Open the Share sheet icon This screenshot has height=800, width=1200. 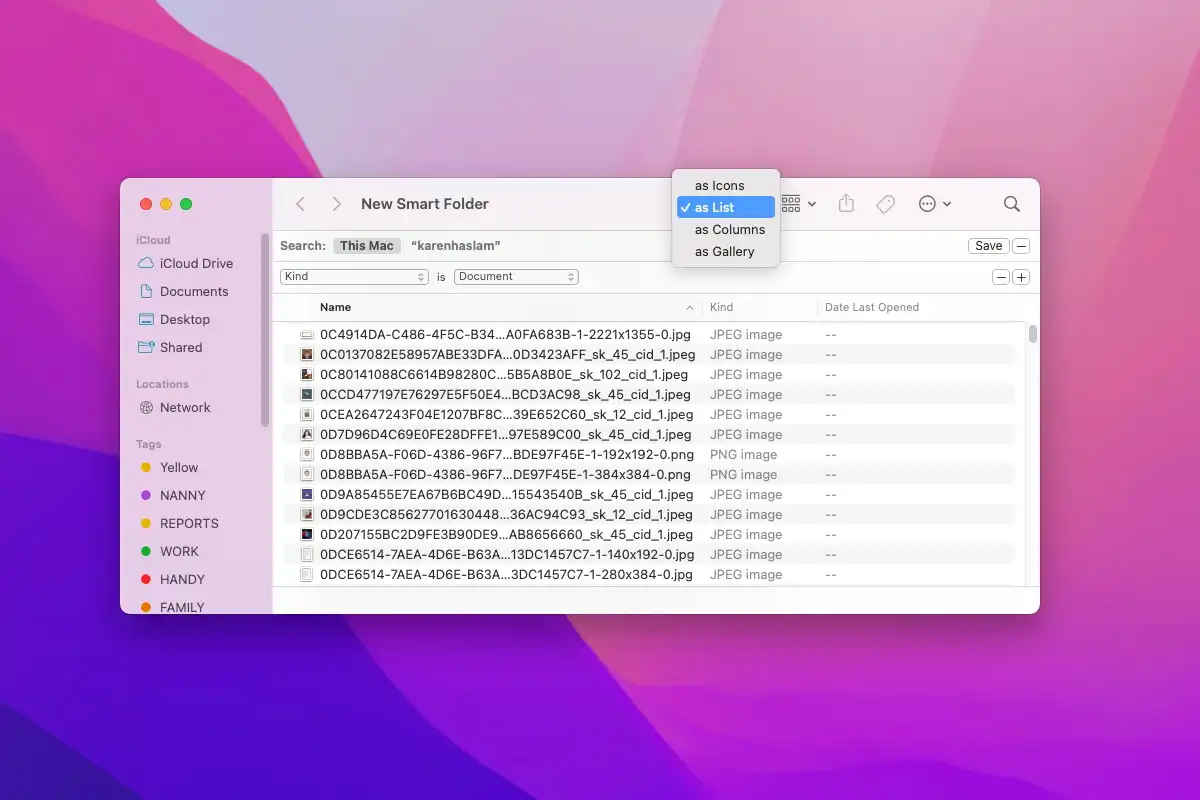(x=846, y=203)
